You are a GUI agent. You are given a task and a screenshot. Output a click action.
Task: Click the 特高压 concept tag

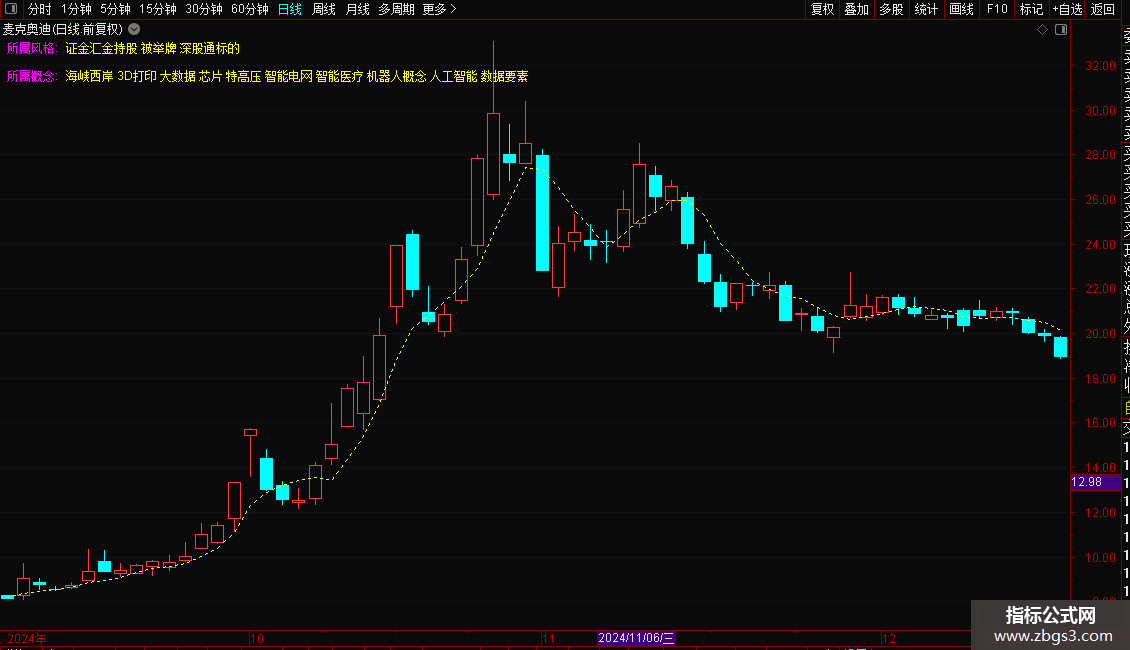[x=243, y=76]
